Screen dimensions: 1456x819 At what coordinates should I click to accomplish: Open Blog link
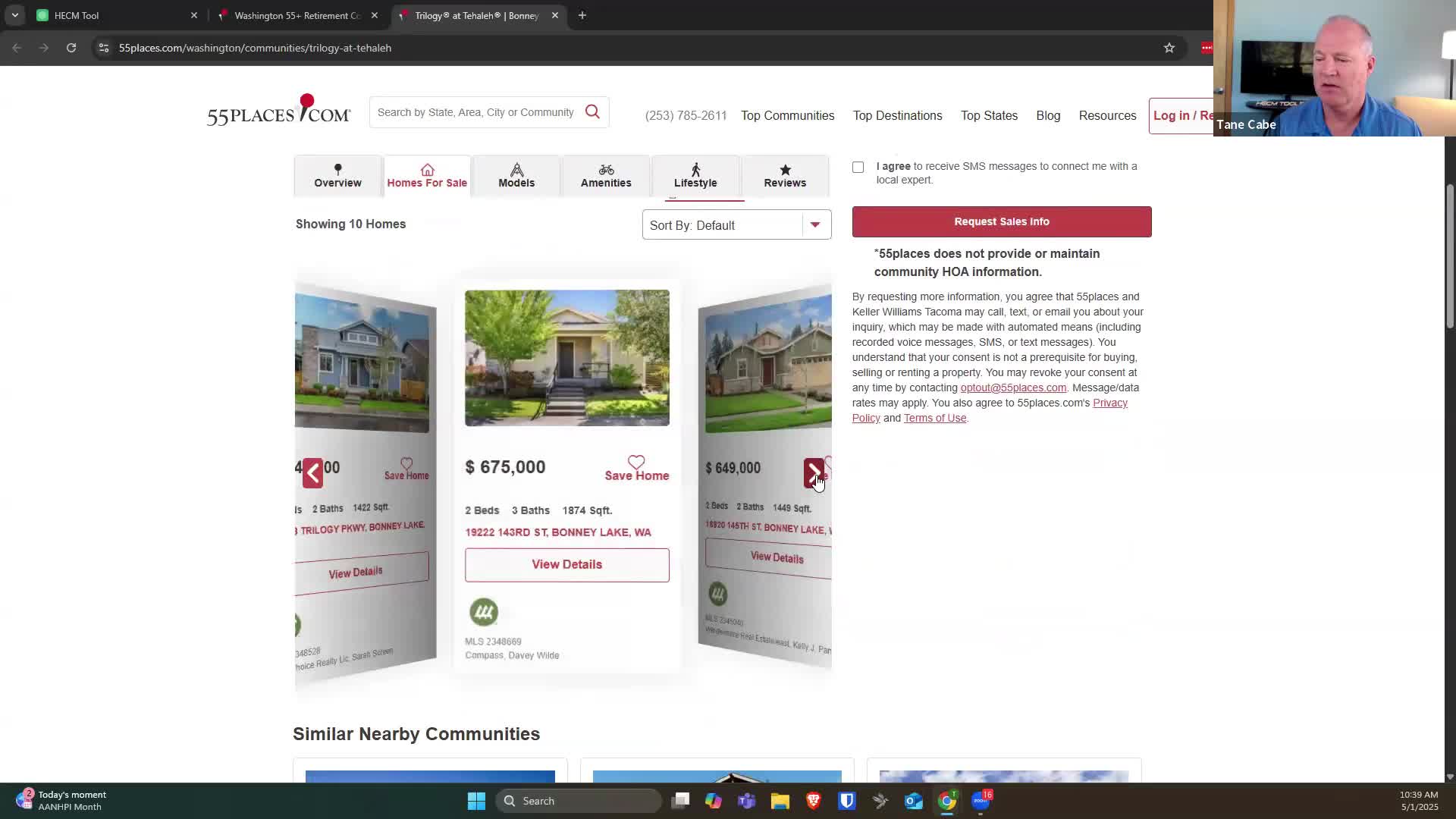click(x=1048, y=115)
